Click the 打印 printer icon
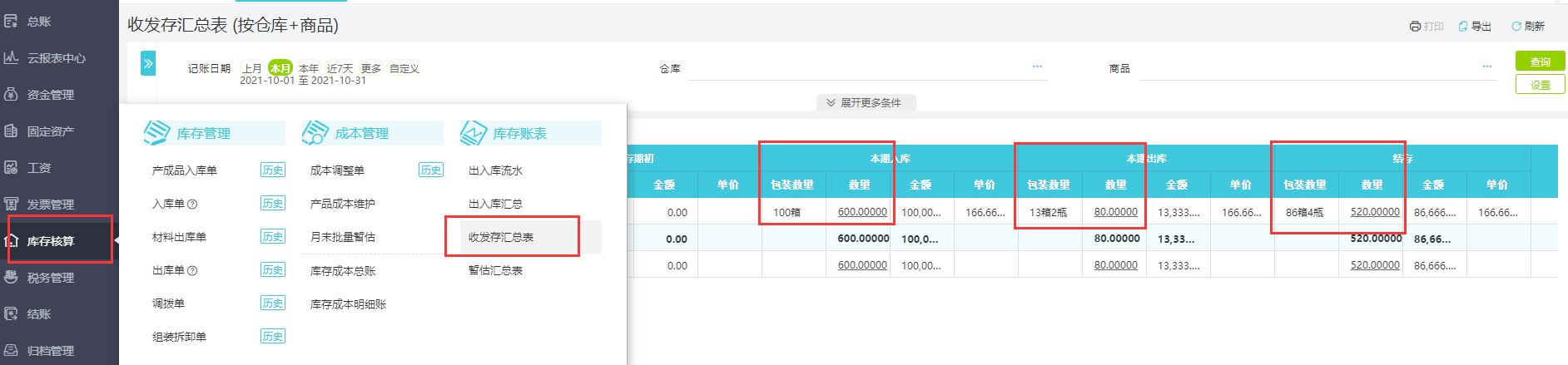The width and height of the screenshot is (1568, 365). 1415,27
